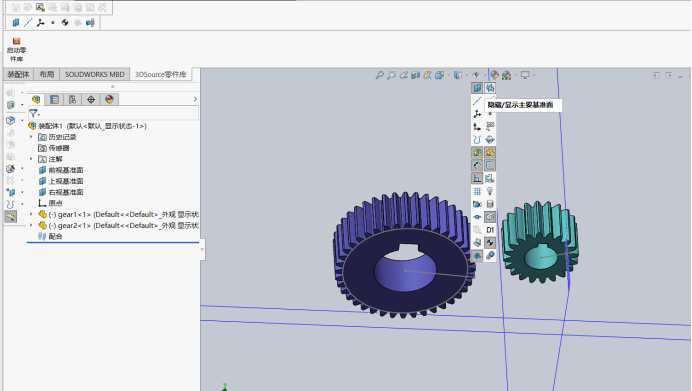This screenshot has height=391, width=692.
Task: Expand the 历史记录 tree node
Action: (31, 137)
